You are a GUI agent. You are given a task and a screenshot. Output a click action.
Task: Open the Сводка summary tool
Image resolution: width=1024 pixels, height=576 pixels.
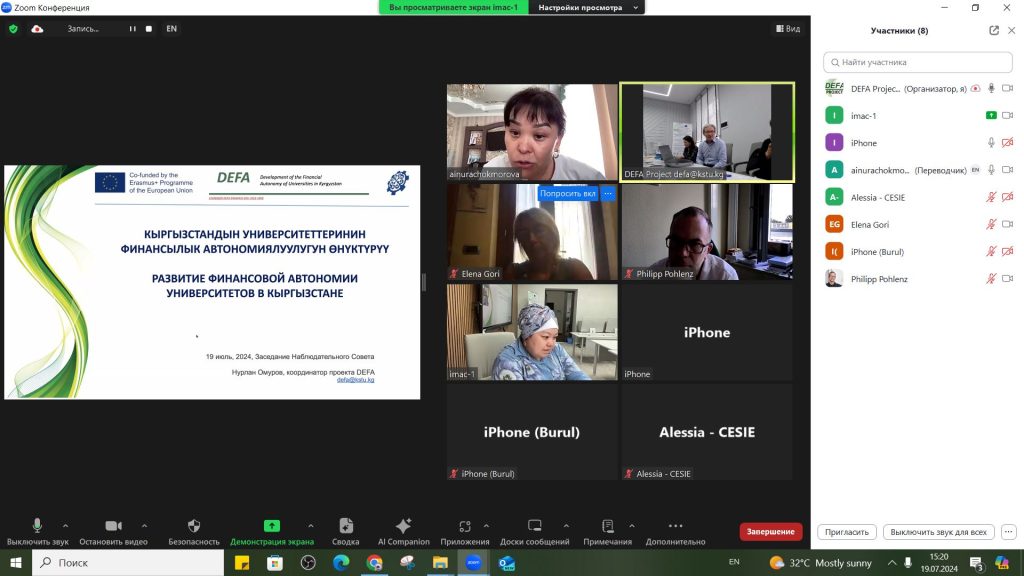click(x=346, y=526)
